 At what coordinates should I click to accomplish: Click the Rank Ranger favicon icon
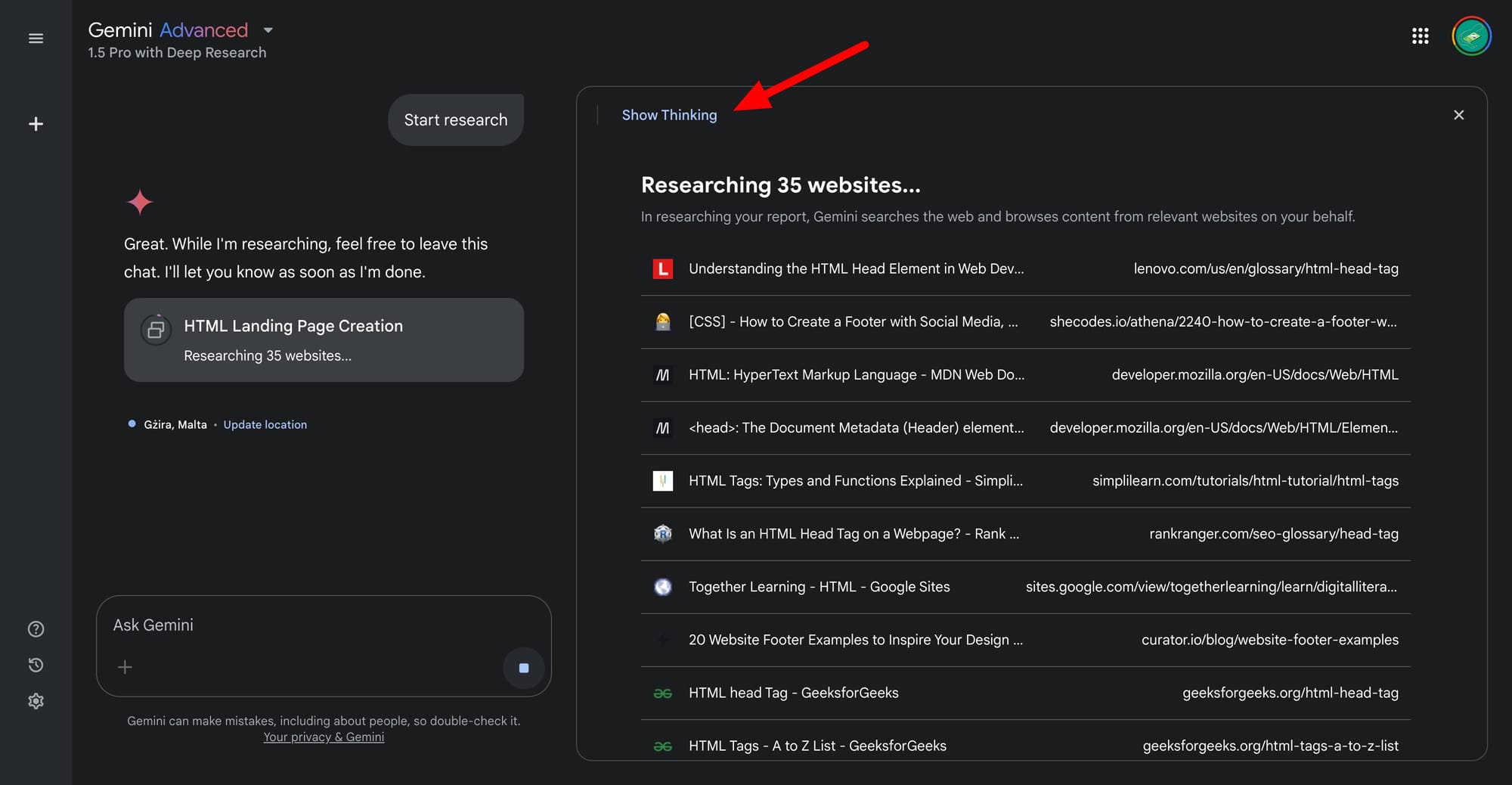(x=663, y=534)
